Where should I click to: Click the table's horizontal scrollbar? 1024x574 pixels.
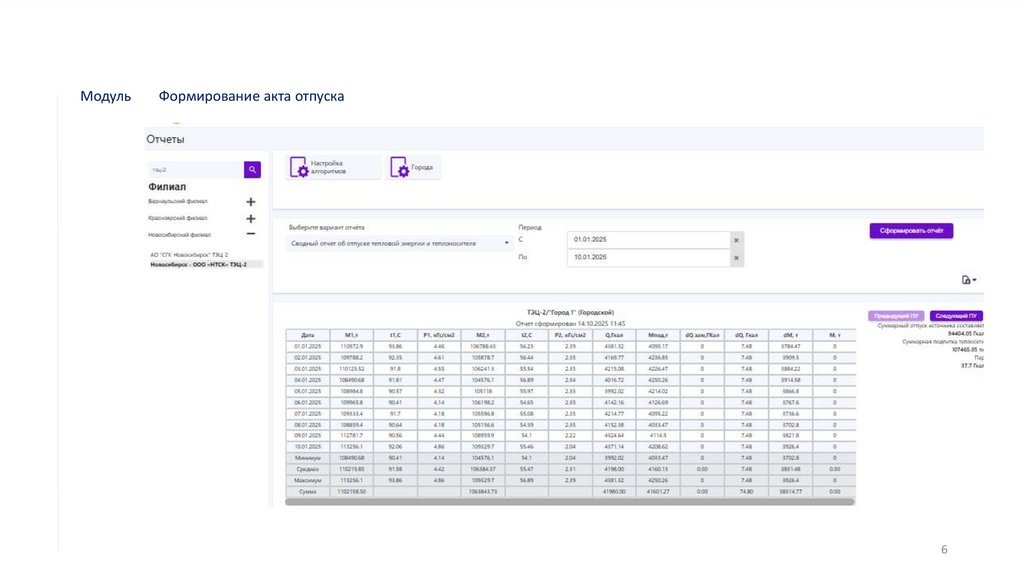[x=569, y=502]
